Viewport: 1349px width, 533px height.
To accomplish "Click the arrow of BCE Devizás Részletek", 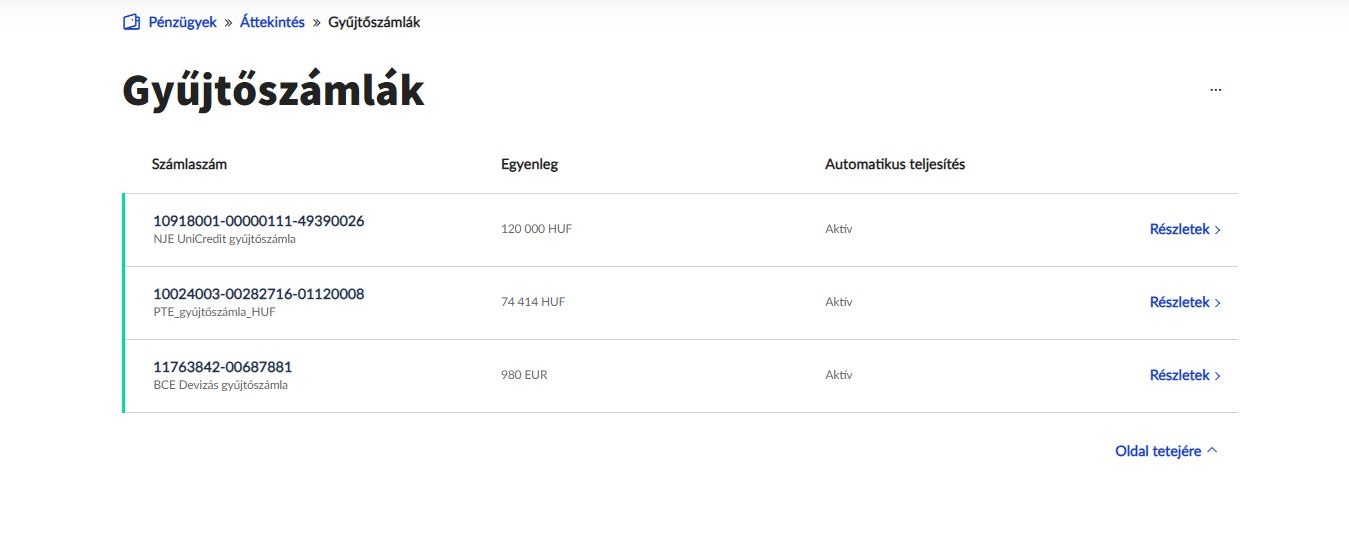I will pos(1218,376).
